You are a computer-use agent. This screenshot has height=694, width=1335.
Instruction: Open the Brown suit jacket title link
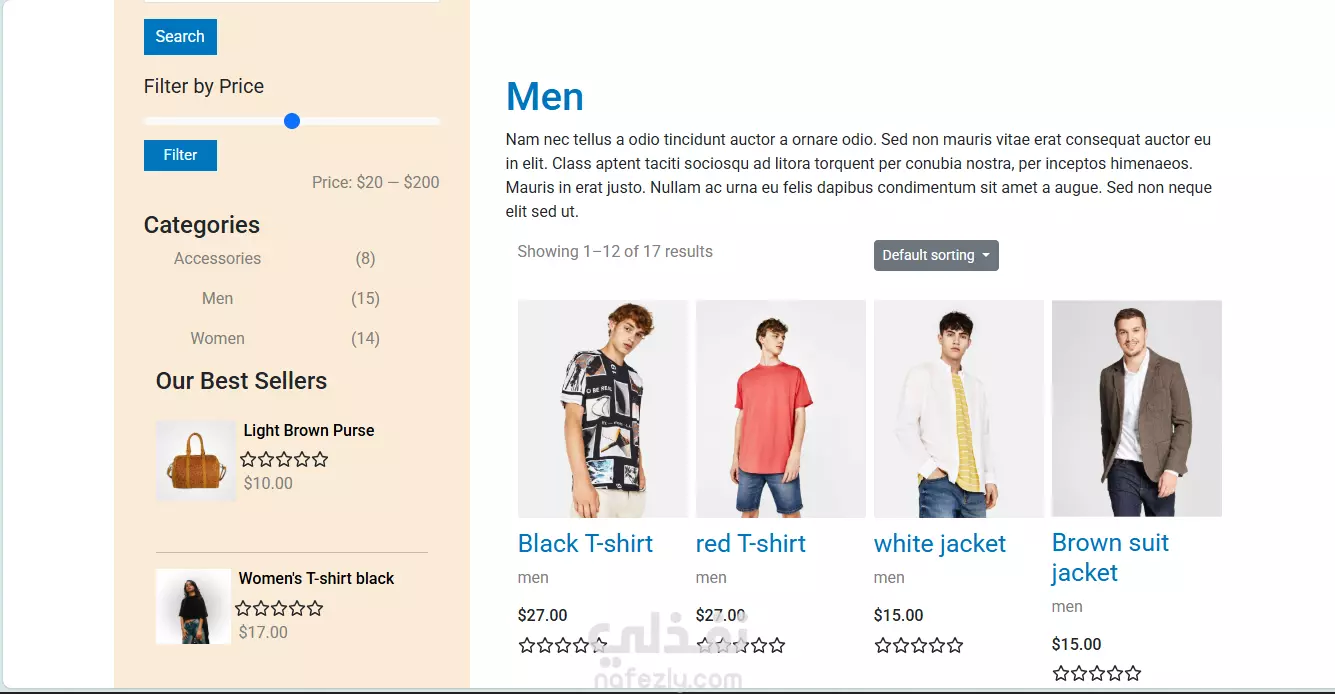1110,557
